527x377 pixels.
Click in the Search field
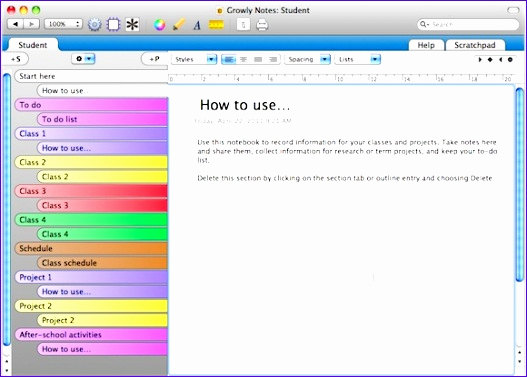coord(469,24)
